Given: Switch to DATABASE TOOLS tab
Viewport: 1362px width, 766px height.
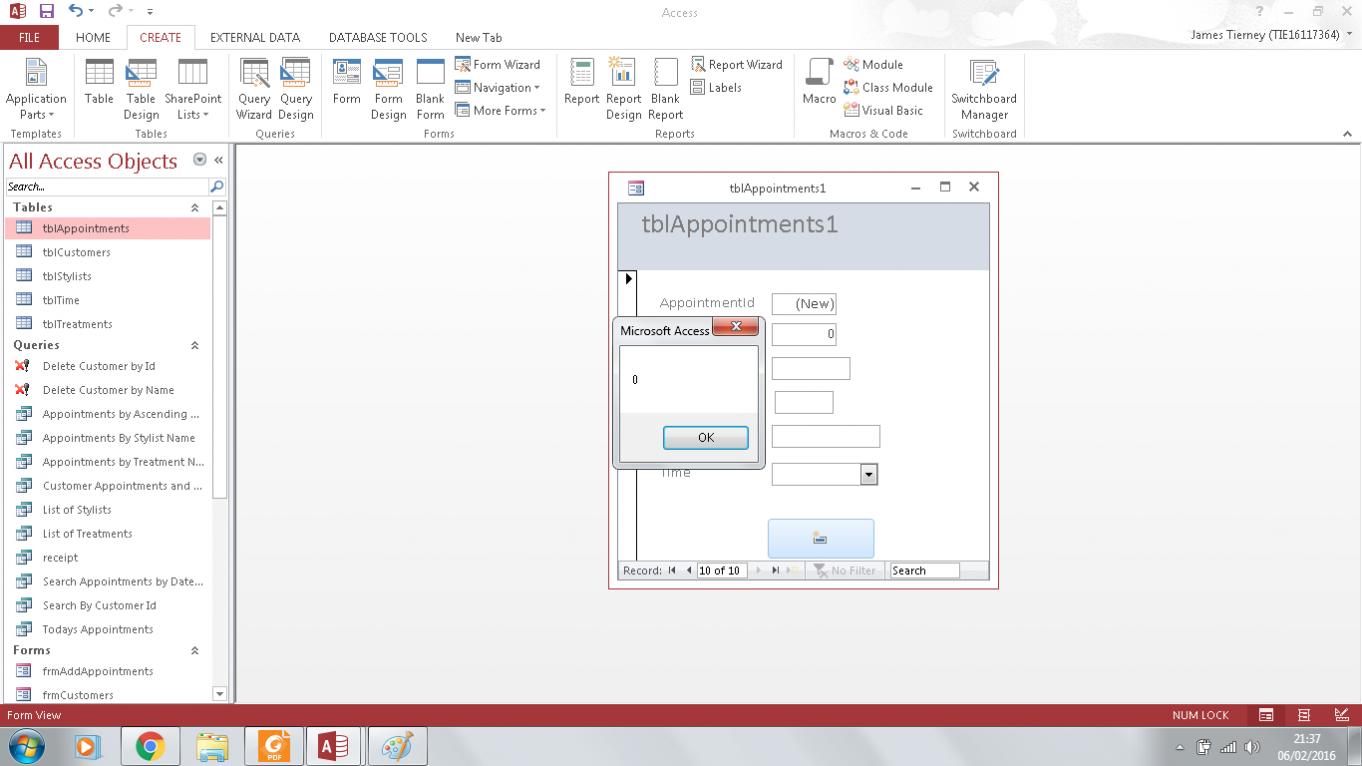Looking at the screenshot, I should tap(378, 37).
